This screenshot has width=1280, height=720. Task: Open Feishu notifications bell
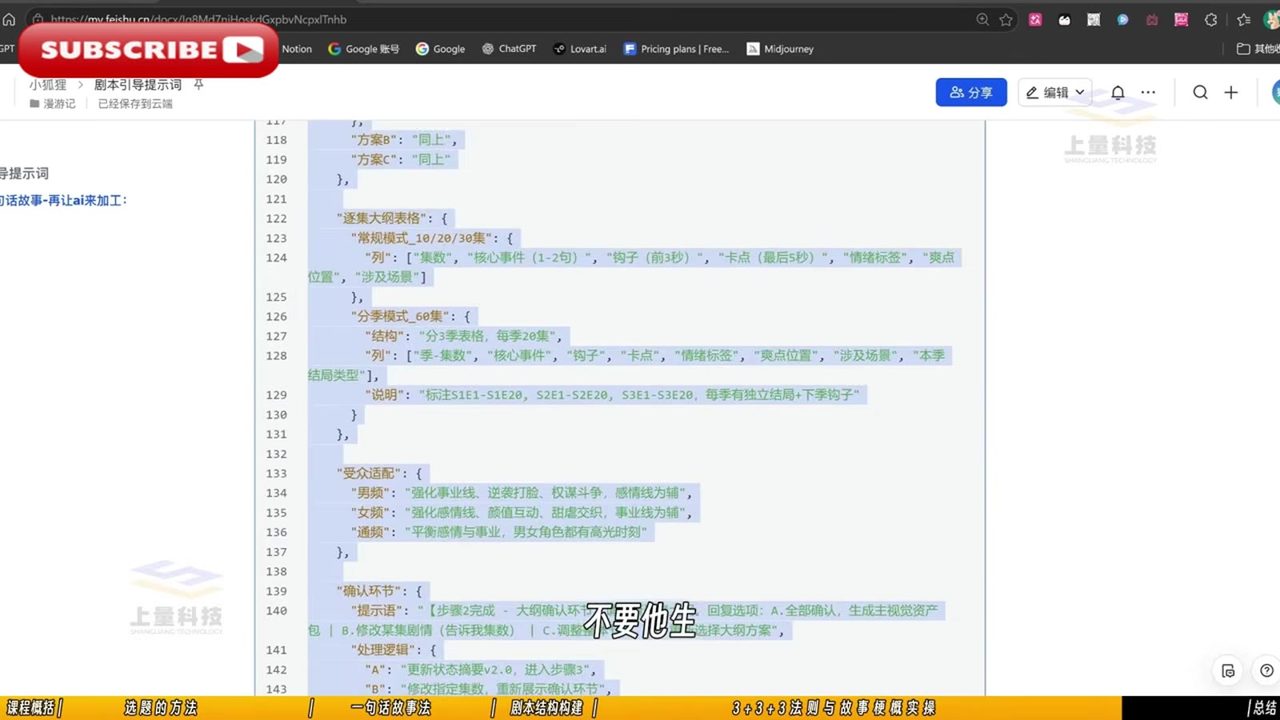pos(1118,92)
